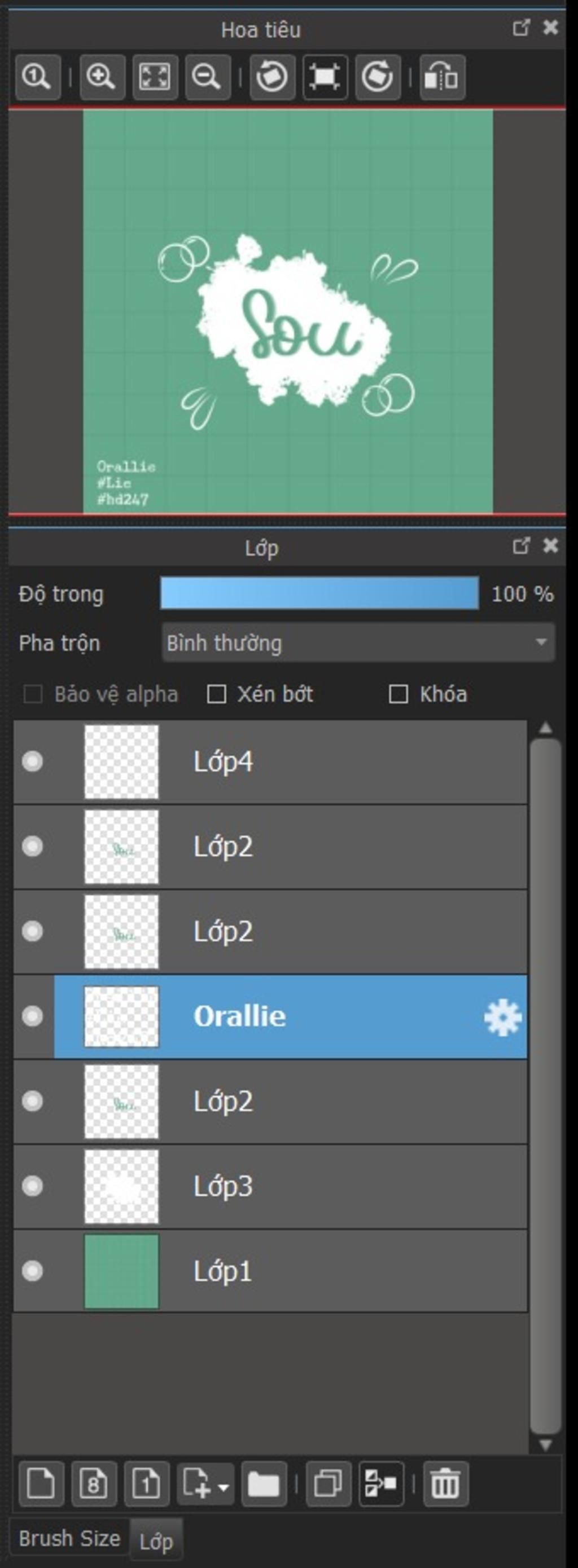This screenshot has height=1568, width=578.
Task: Expand the add special layer dropdown arrow
Action: coord(224,1486)
